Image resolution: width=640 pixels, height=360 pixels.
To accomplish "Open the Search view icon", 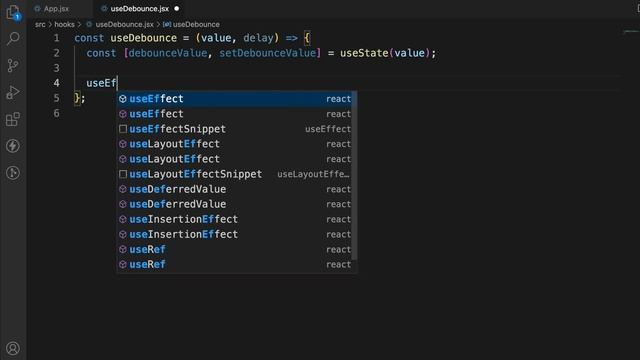I will coord(13,39).
